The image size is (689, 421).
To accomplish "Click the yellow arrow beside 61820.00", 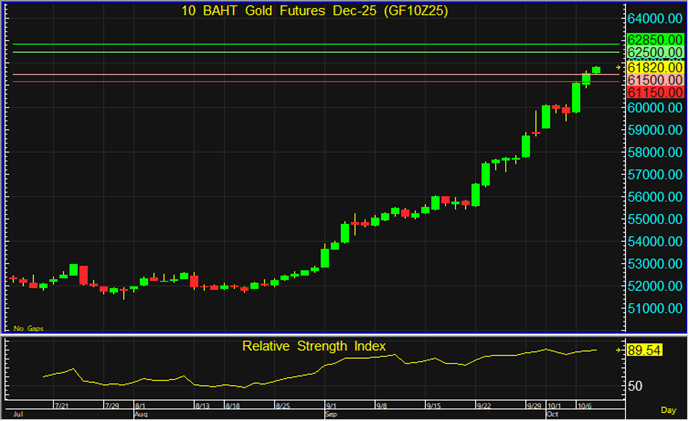I will [618, 67].
